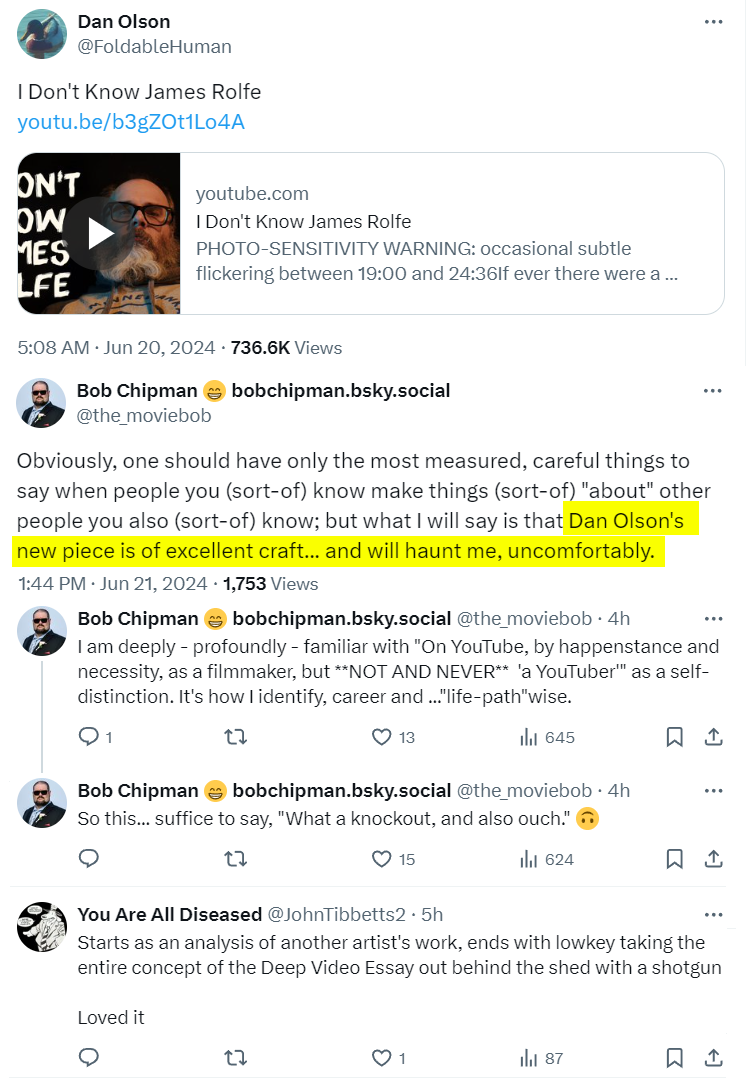View analytics showing 645 views

coord(547,738)
